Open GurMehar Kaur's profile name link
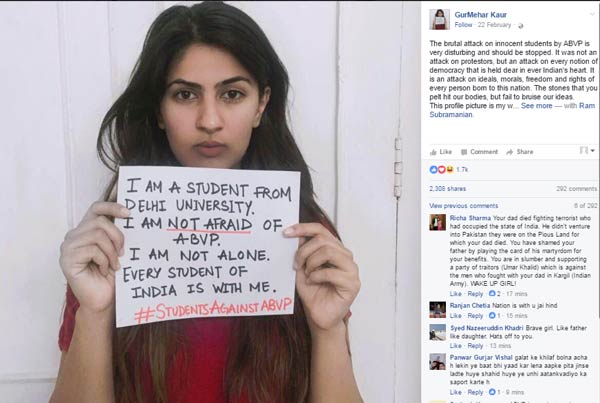This screenshot has height=403, width=600. 481,15
